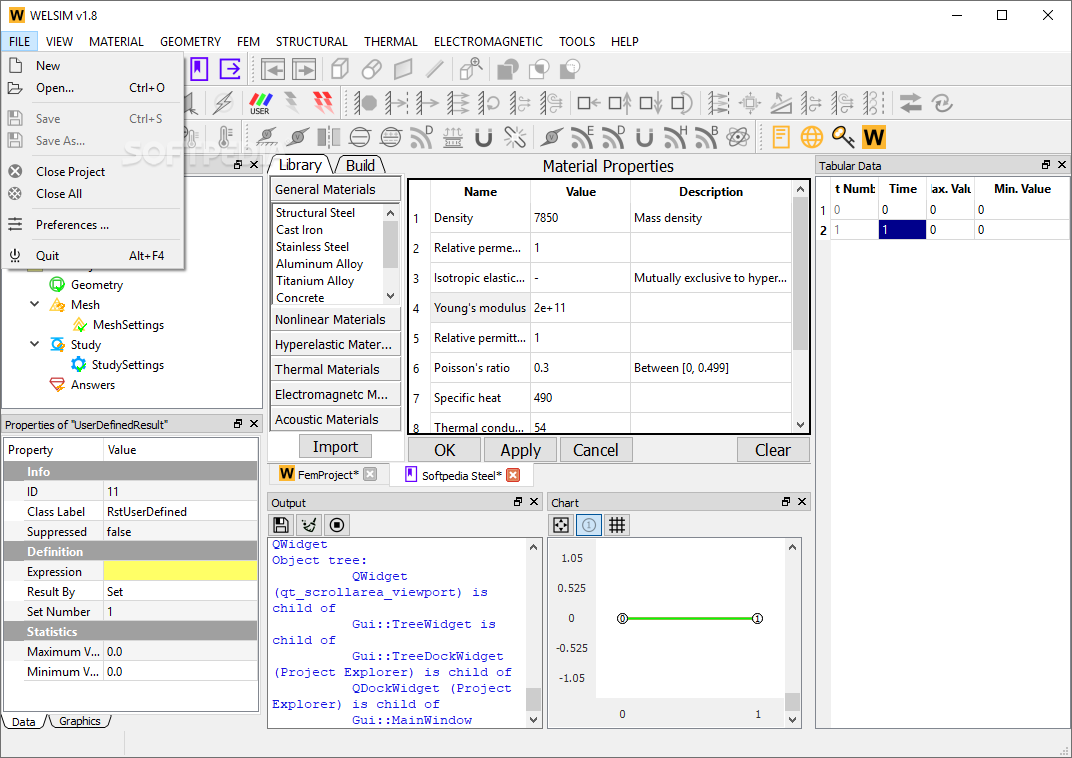Switch to the Build tab
This screenshot has height=758, width=1072.
[360, 165]
